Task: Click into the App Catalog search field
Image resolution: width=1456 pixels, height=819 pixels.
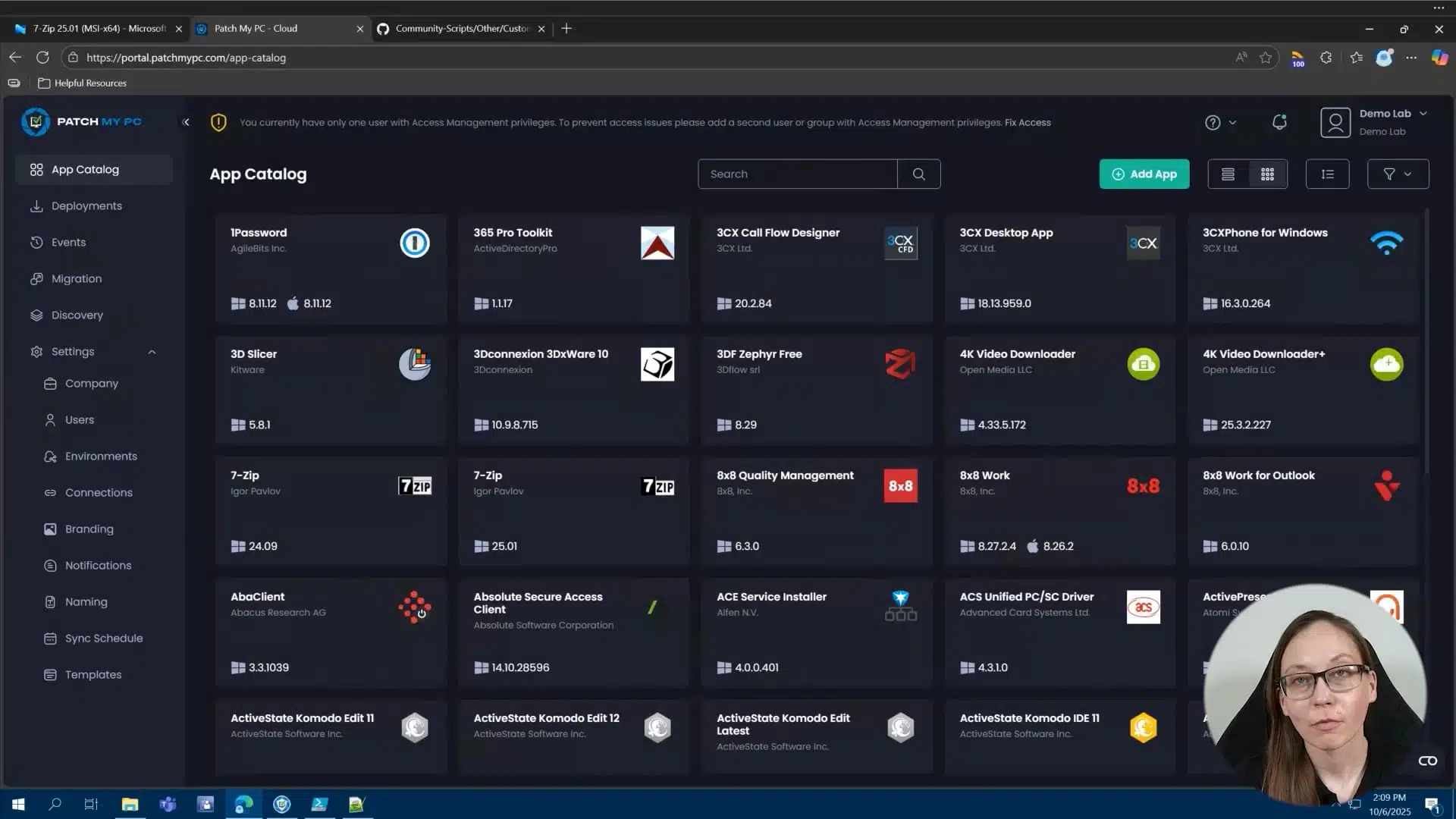Action: click(796, 174)
